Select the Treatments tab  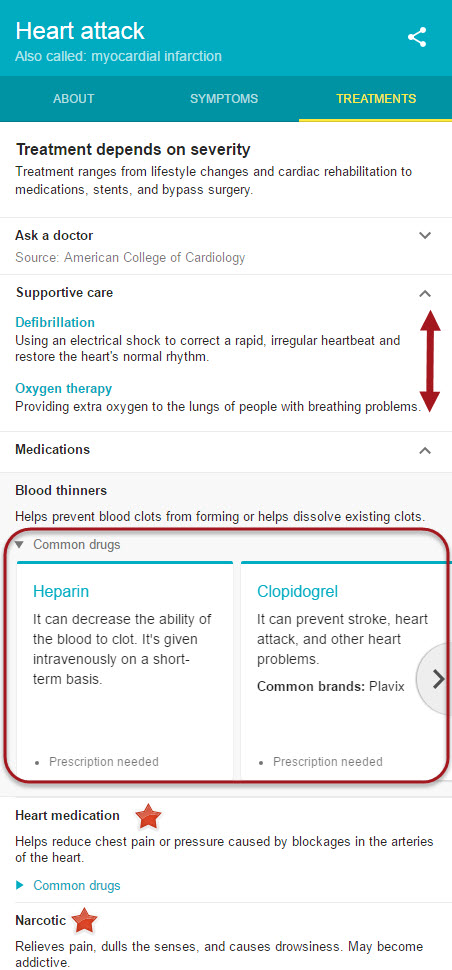coord(376,98)
